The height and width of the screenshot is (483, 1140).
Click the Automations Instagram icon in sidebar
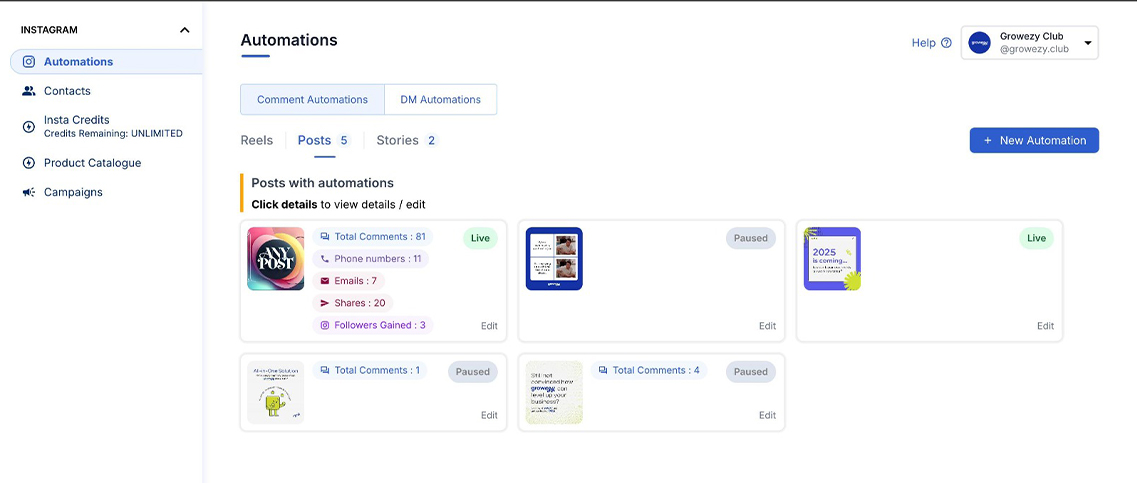[29, 62]
